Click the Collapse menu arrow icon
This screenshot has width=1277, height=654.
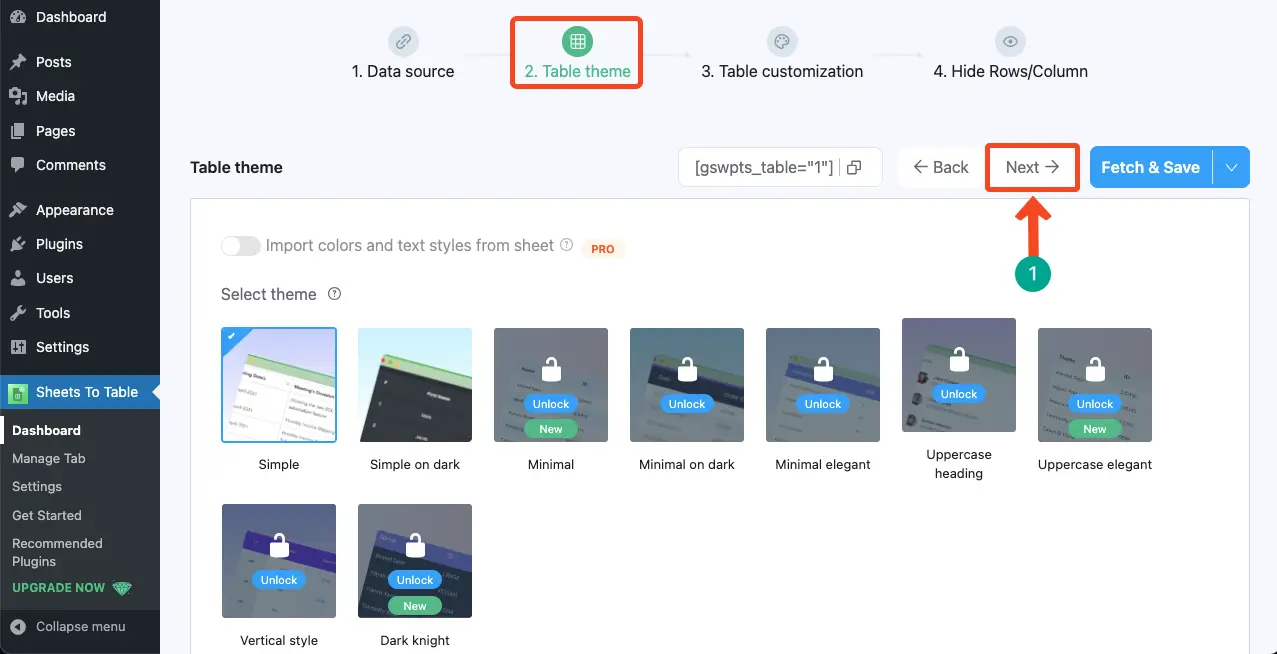tap(18, 626)
